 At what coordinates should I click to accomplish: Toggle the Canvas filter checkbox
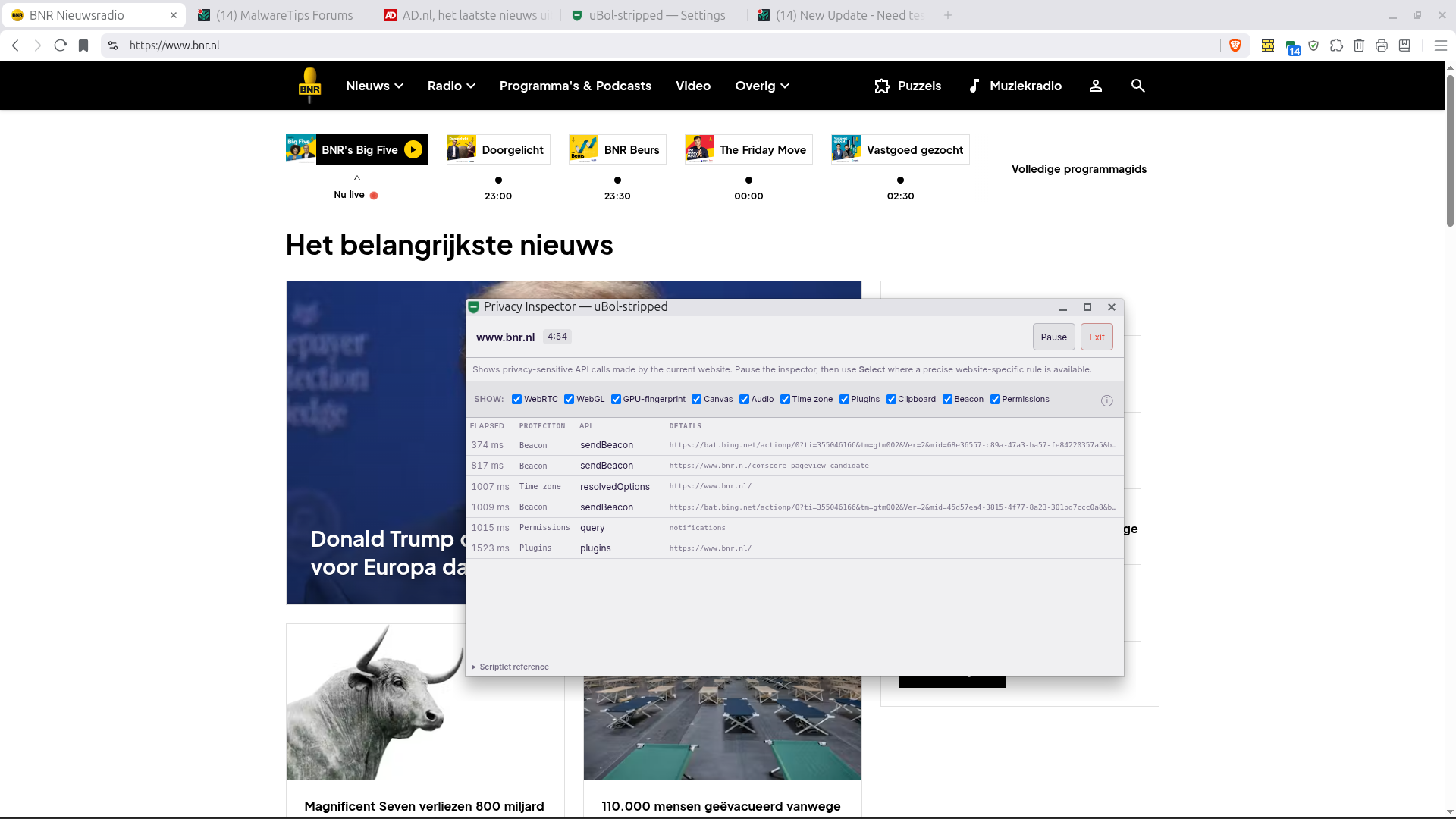[x=696, y=400]
